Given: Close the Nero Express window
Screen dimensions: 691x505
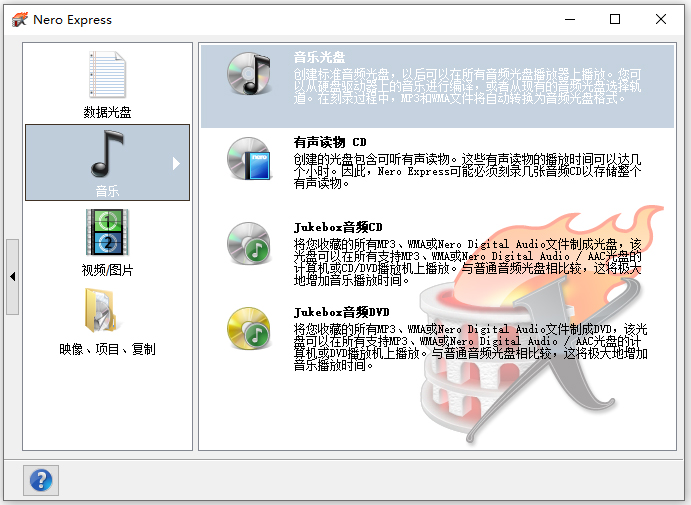Looking at the screenshot, I should pyautogui.click(x=661, y=19).
